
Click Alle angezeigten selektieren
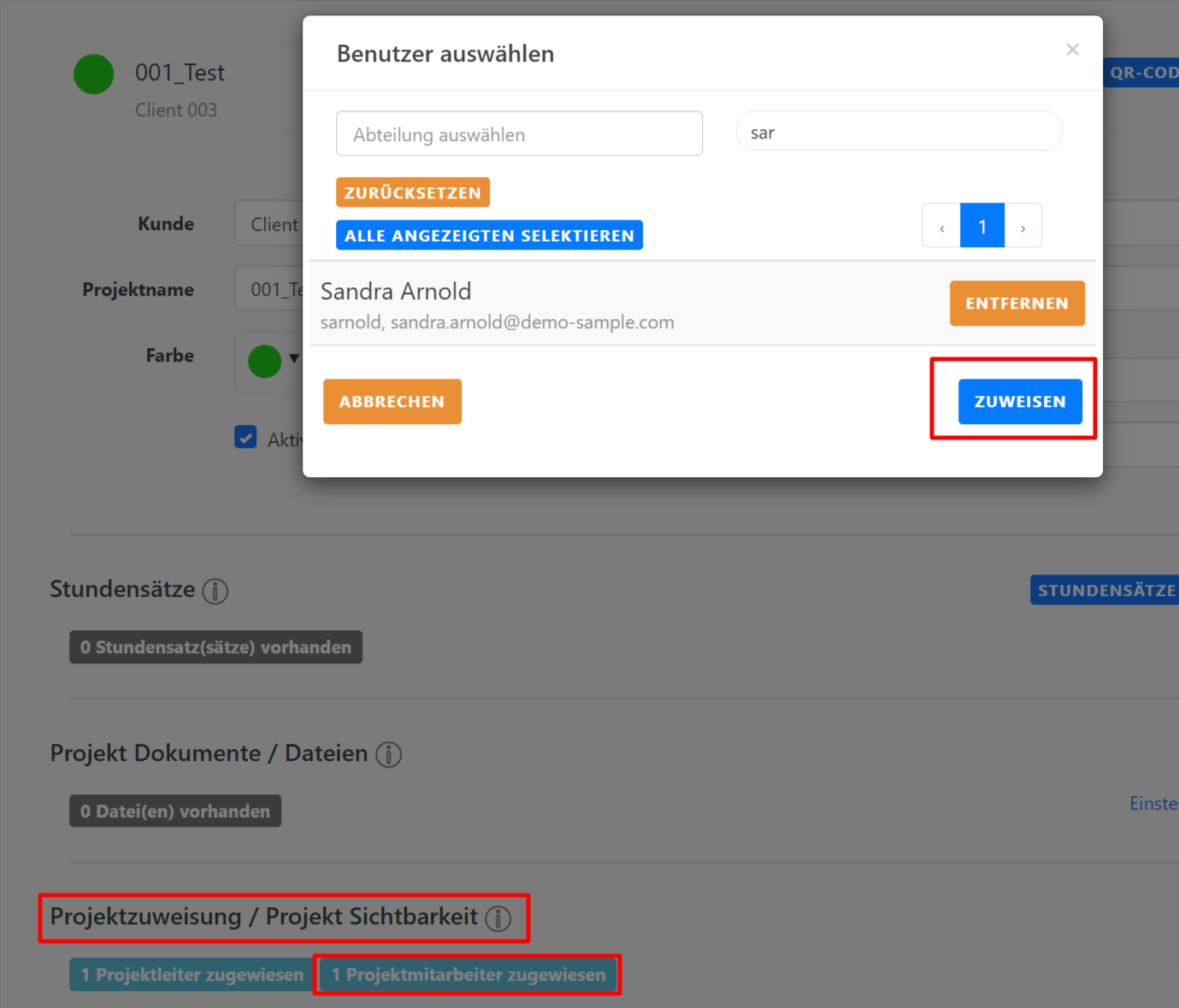[x=489, y=236]
